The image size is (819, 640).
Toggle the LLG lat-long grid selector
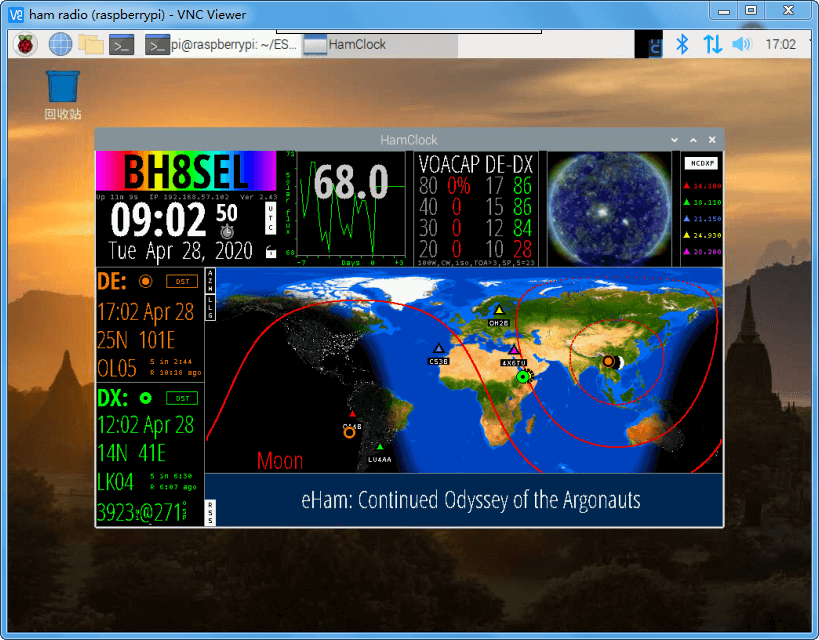(210, 306)
